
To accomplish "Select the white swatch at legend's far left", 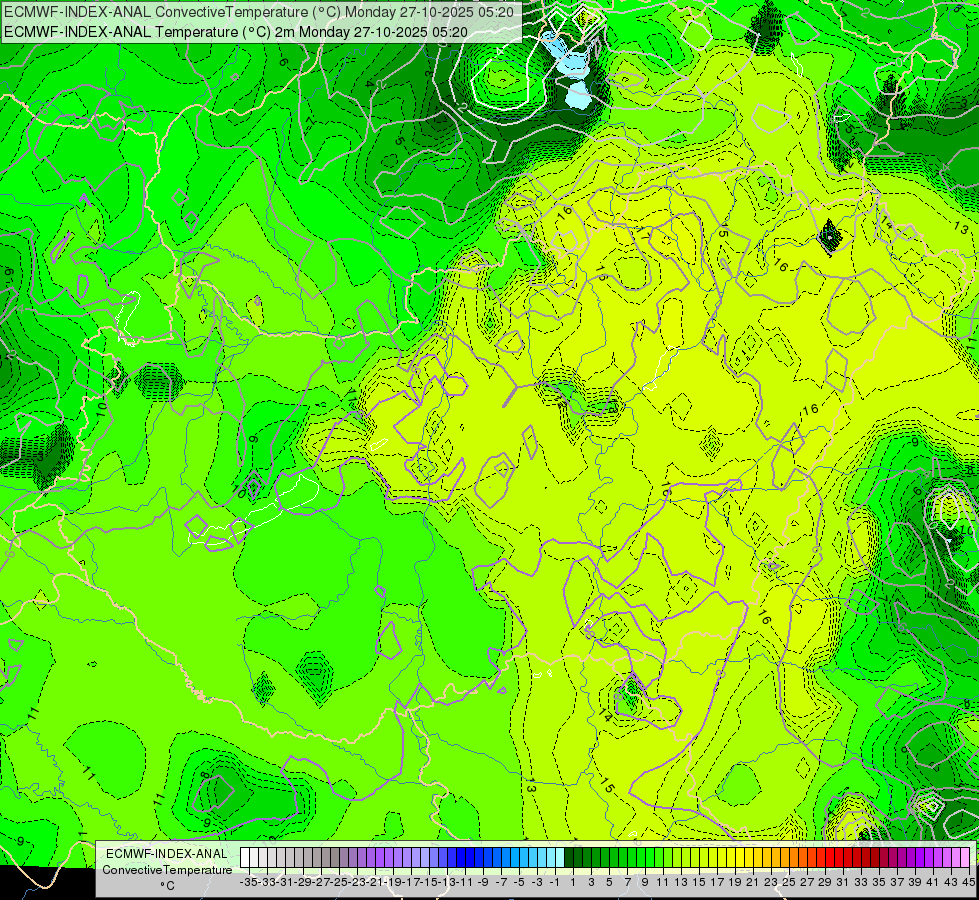I will click(245, 858).
